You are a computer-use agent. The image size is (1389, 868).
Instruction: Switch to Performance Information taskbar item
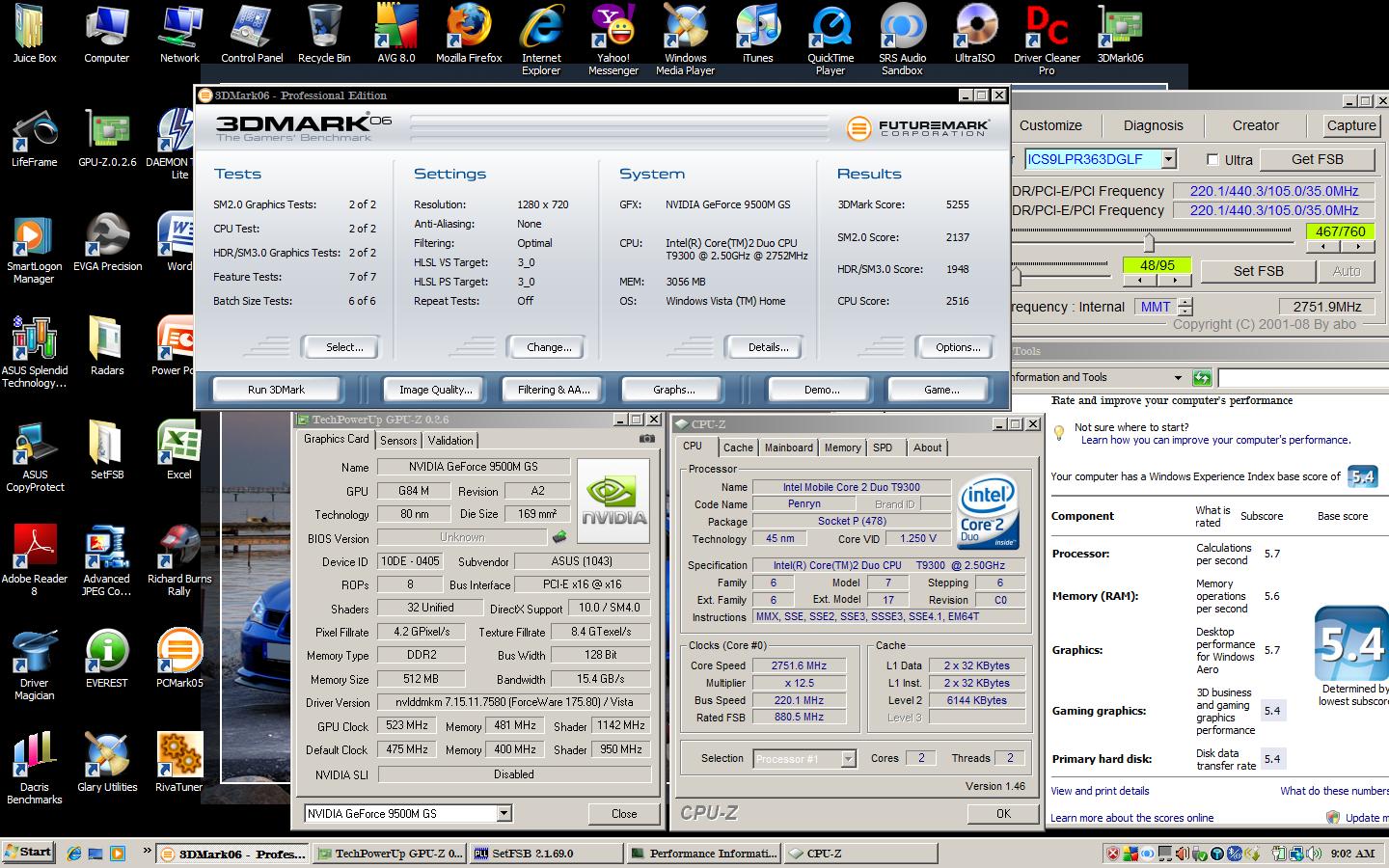click(x=702, y=854)
